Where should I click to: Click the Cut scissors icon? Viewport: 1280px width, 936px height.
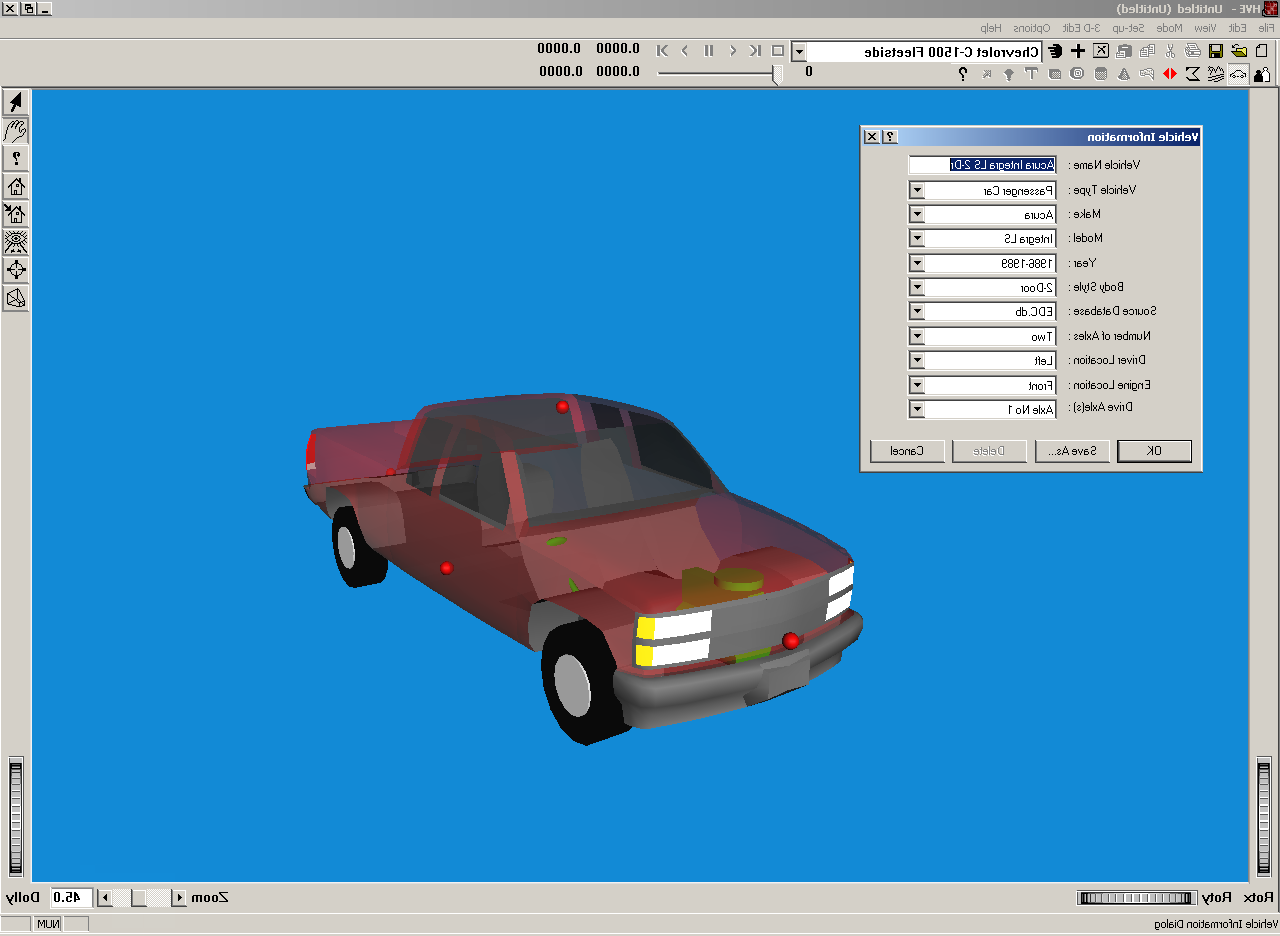point(1170,50)
